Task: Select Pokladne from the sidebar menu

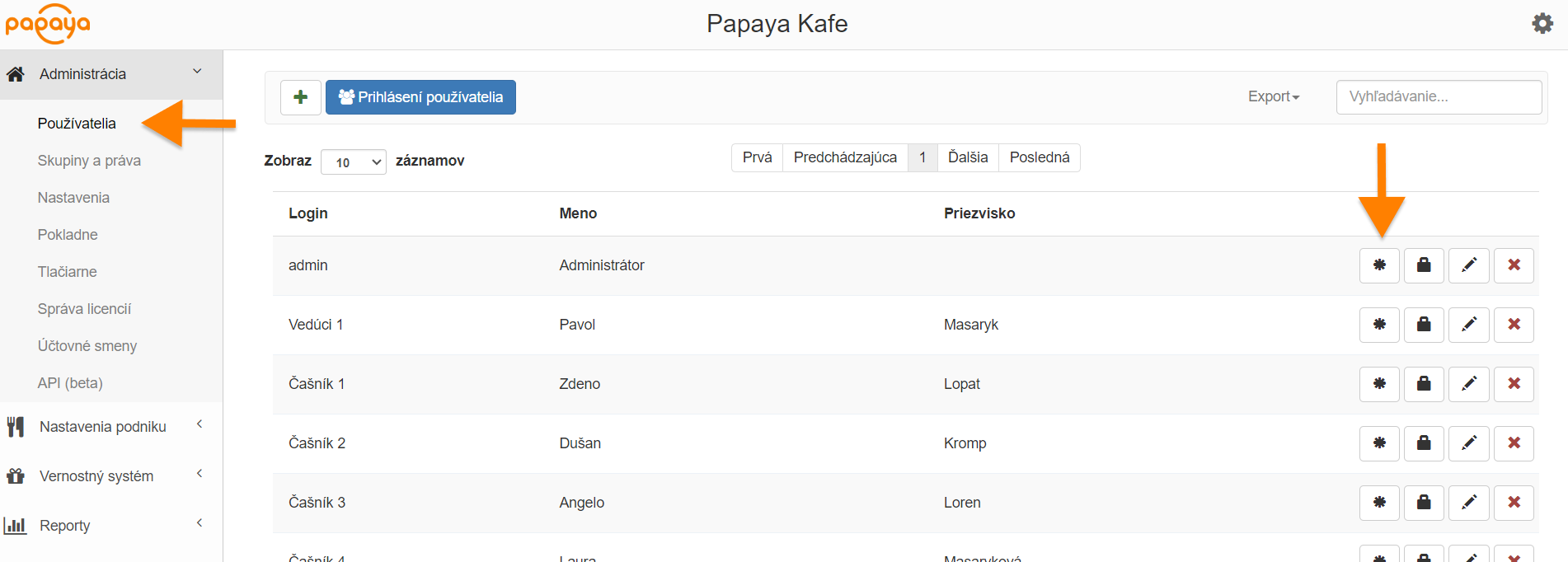Action: [x=68, y=235]
